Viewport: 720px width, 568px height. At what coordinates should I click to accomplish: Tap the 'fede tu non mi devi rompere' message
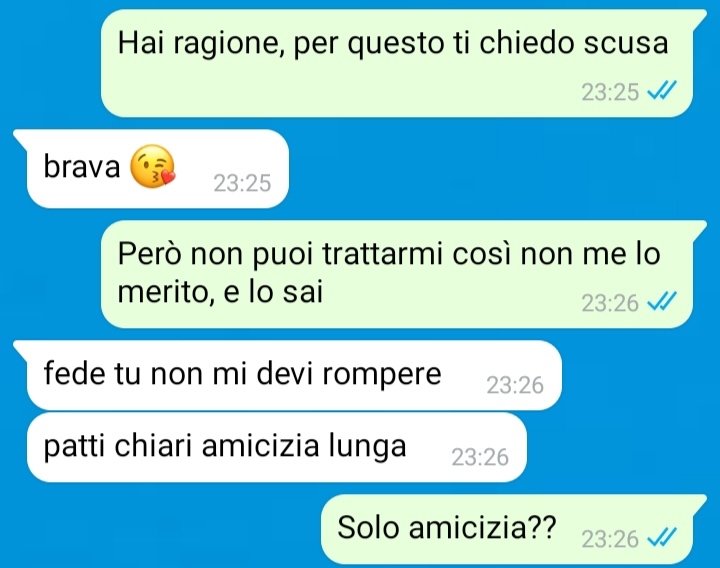coord(287,375)
